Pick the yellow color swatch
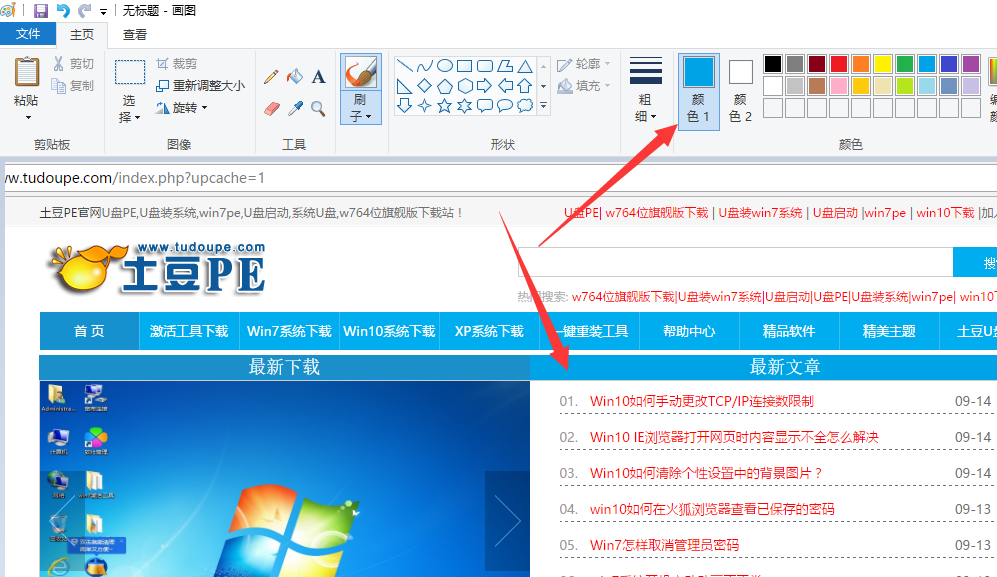997x577 pixels. click(883, 64)
